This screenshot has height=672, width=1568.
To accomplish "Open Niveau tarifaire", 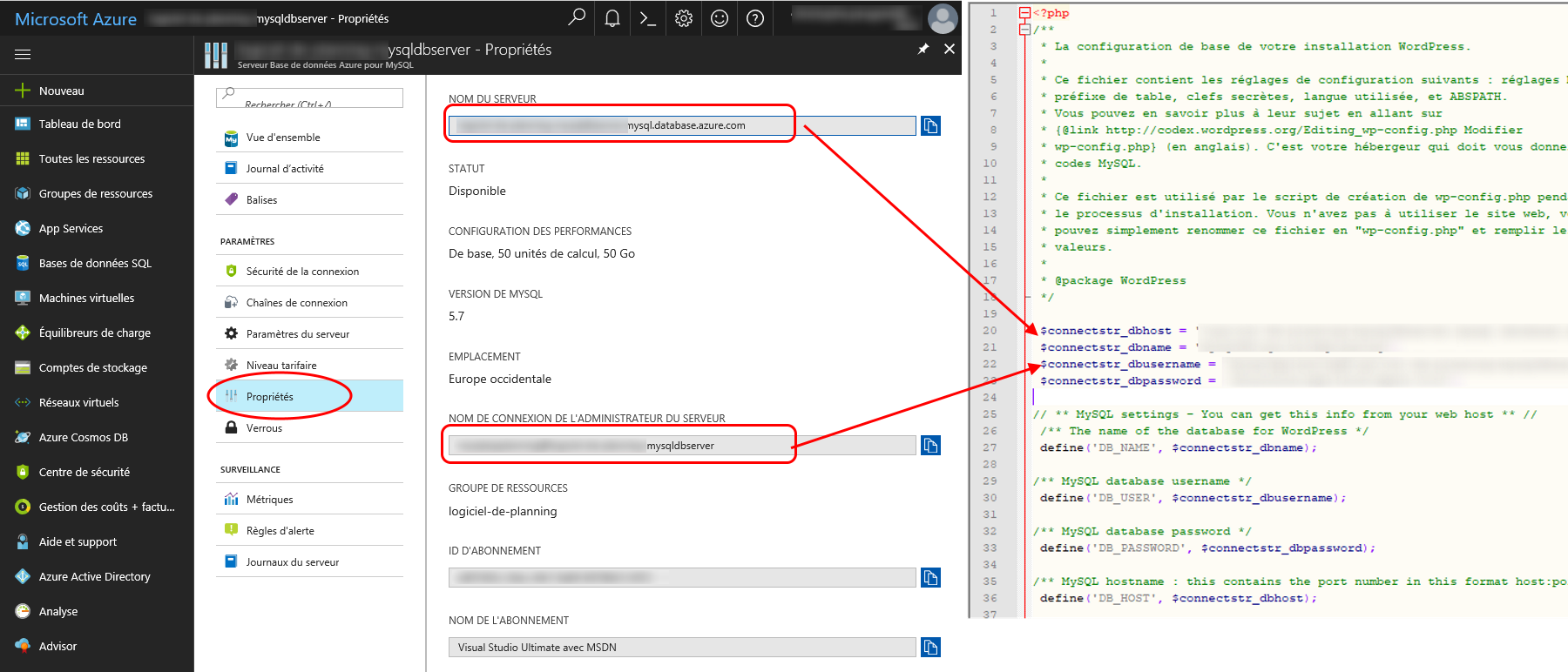I will [309, 366].
